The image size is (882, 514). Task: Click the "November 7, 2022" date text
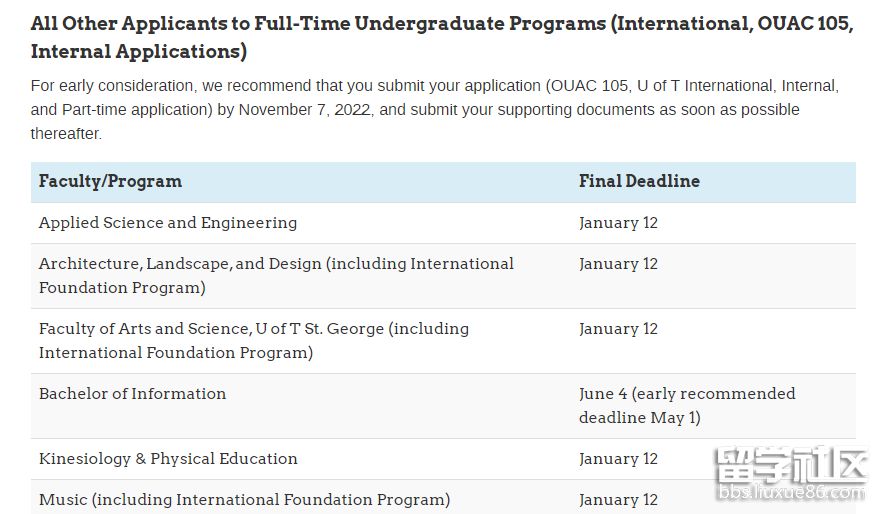click(x=303, y=110)
